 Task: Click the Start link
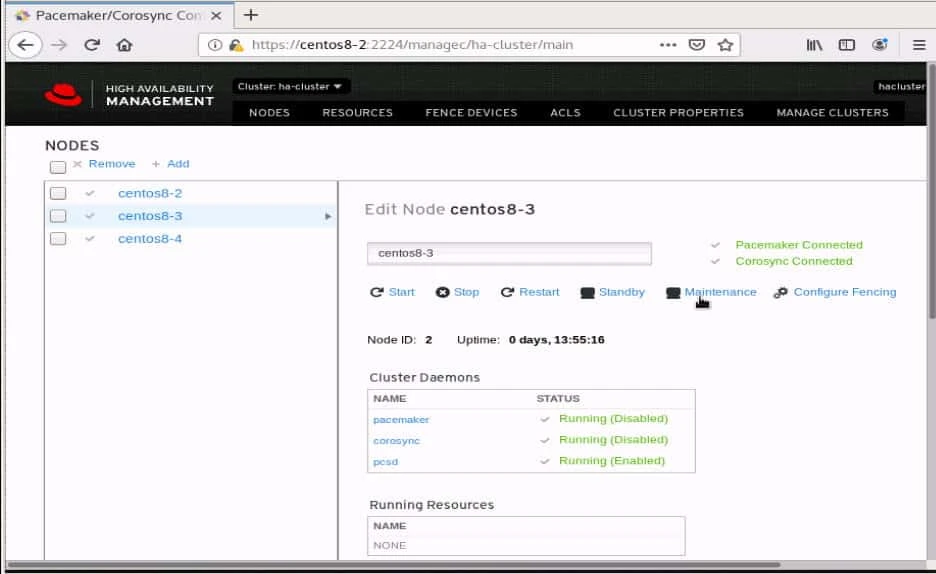(401, 292)
